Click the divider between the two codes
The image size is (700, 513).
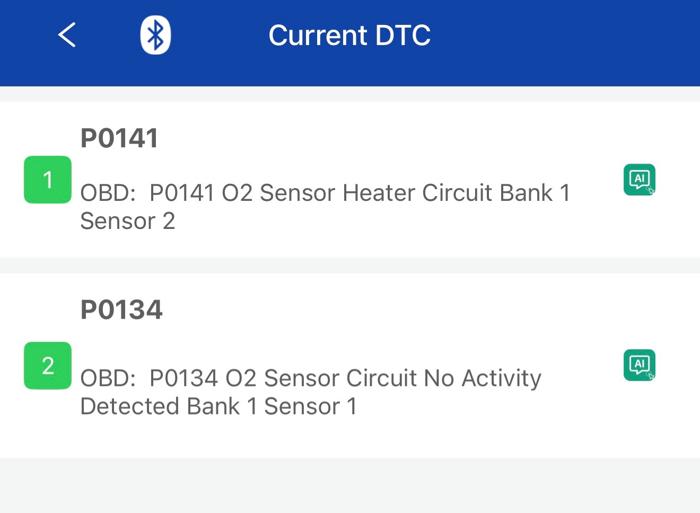point(350,265)
